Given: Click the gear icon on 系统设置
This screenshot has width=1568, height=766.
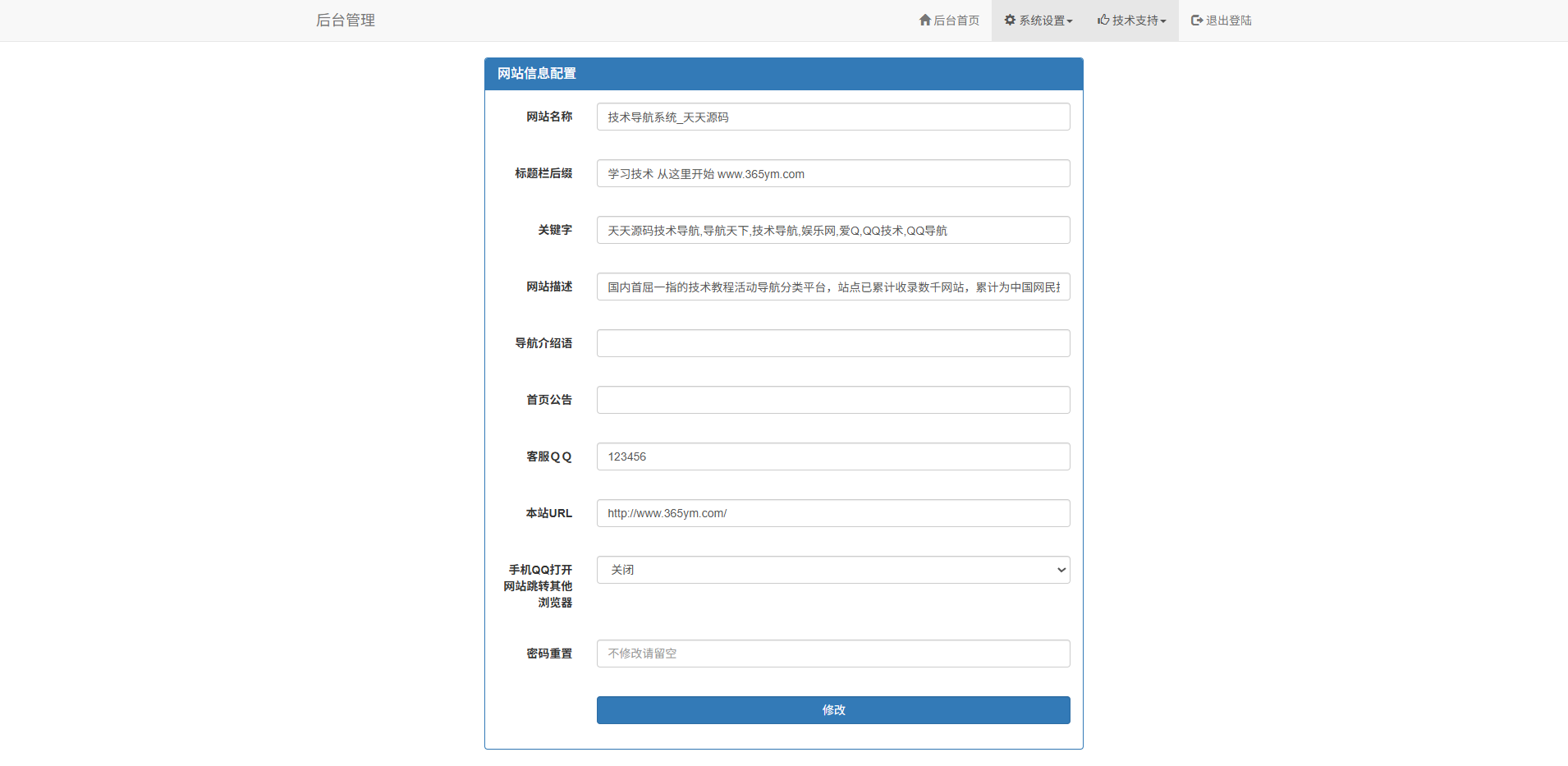Looking at the screenshot, I should [x=1010, y=20].
